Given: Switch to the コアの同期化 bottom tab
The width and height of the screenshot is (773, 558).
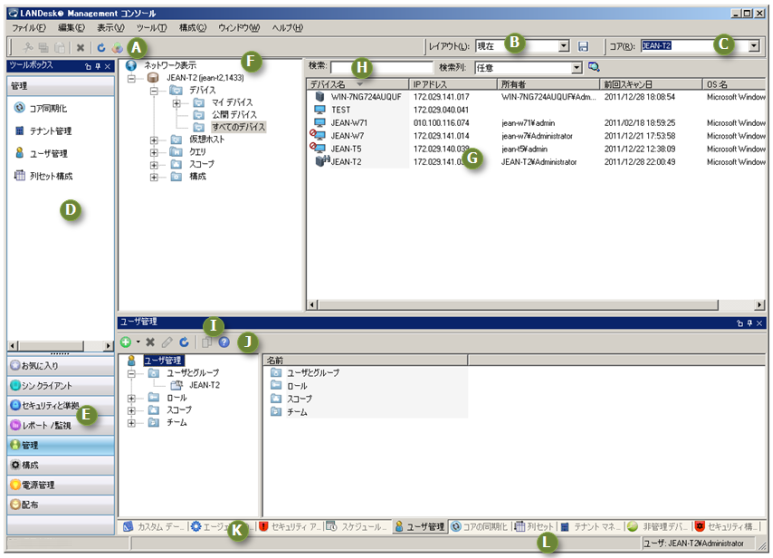Looking at the screenshot, I should 479,527.
